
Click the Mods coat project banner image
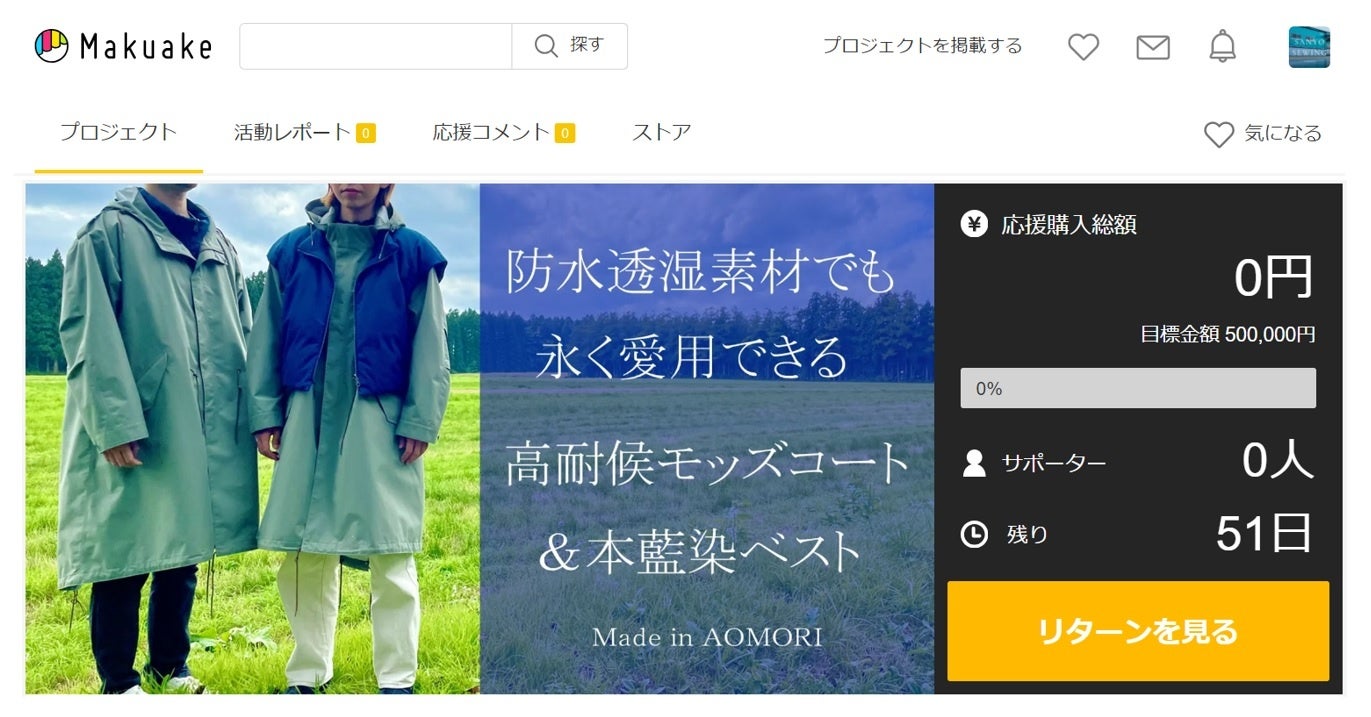[x=480, y=438]
